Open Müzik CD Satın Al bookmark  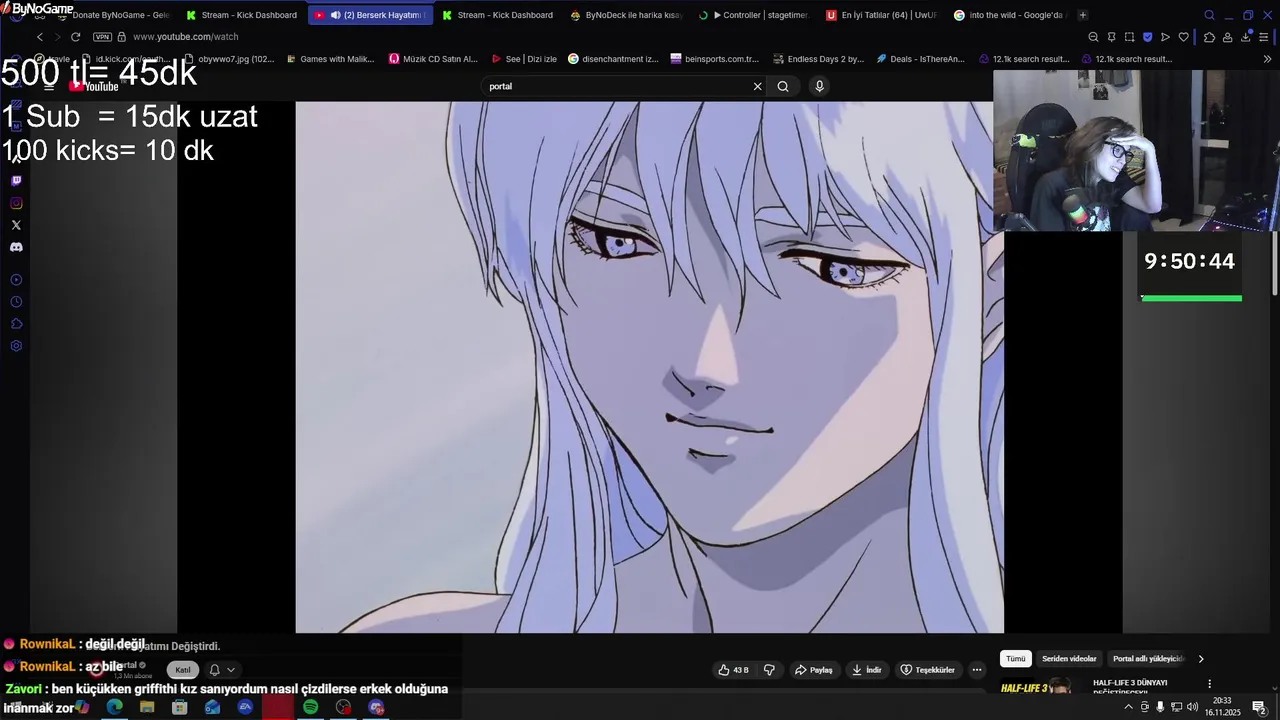tap(433, 59)
